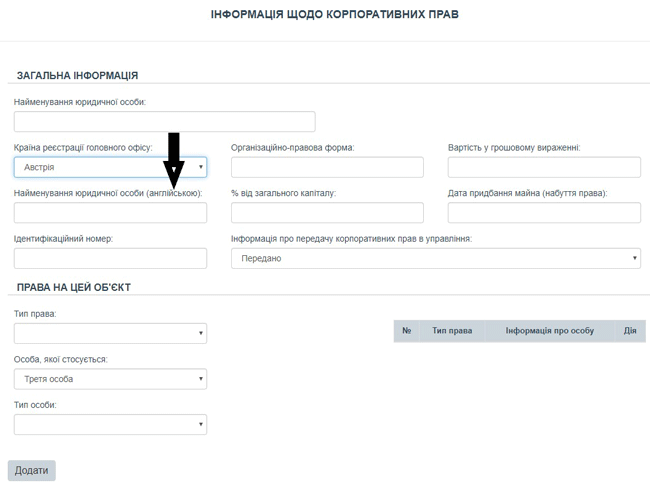Image resolution: width=650 pixels, height=487 pixels.
Task: Select the English legal entity name field
Action: click(x=110, y=213)
